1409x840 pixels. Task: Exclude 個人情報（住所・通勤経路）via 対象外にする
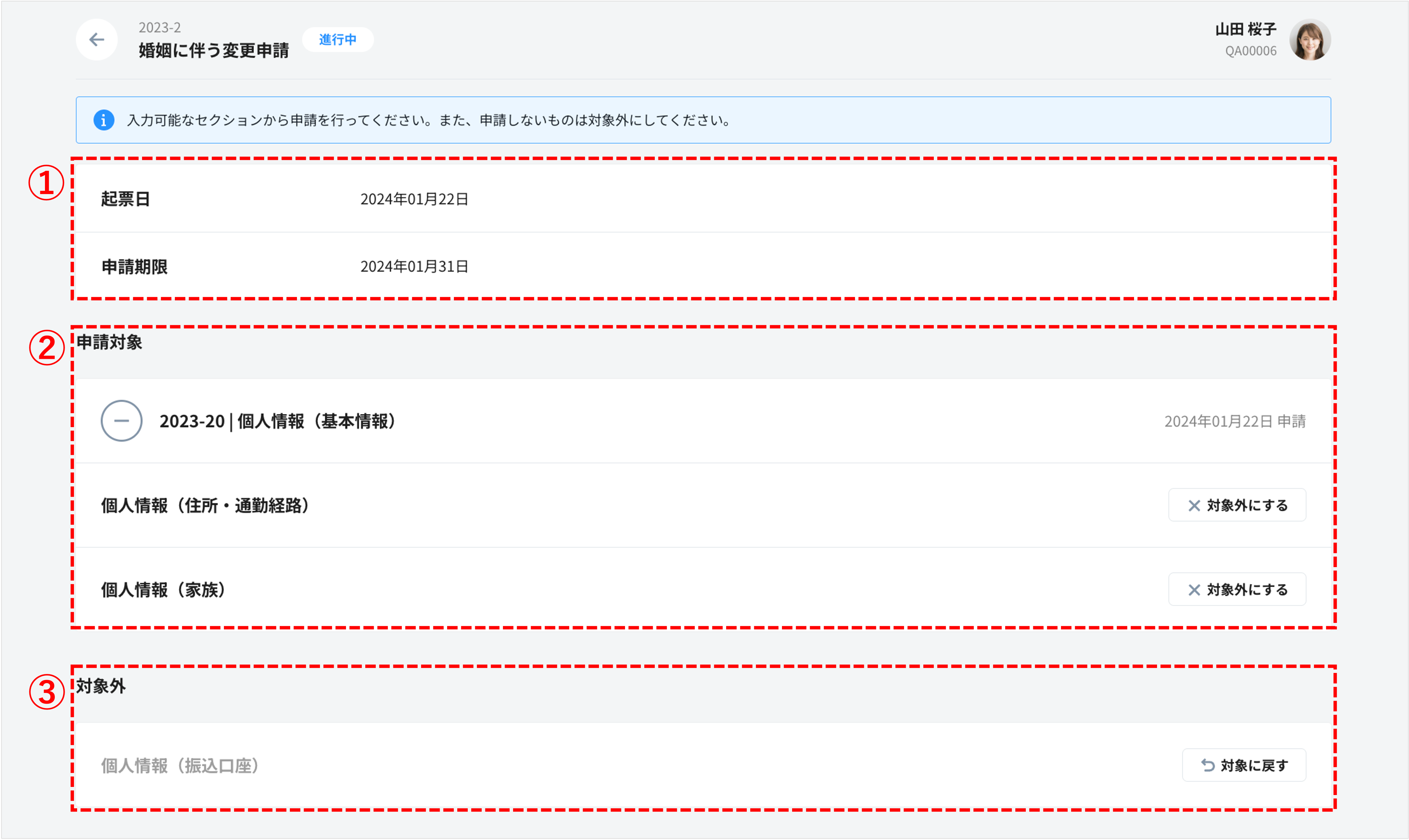(x=1238, y=505)
